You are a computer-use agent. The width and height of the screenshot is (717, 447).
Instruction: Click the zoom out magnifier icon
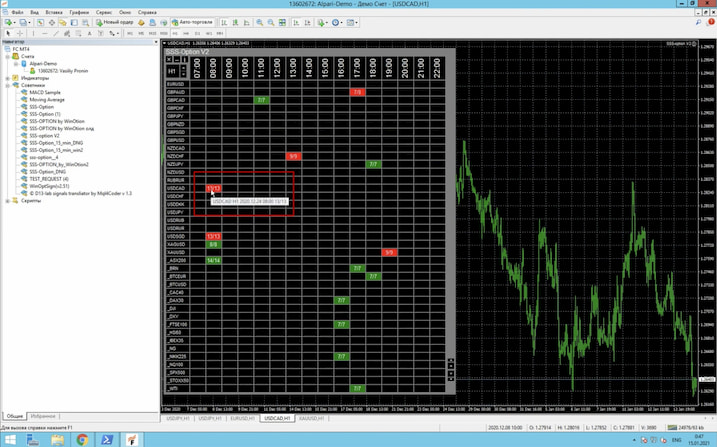point(271,22)
